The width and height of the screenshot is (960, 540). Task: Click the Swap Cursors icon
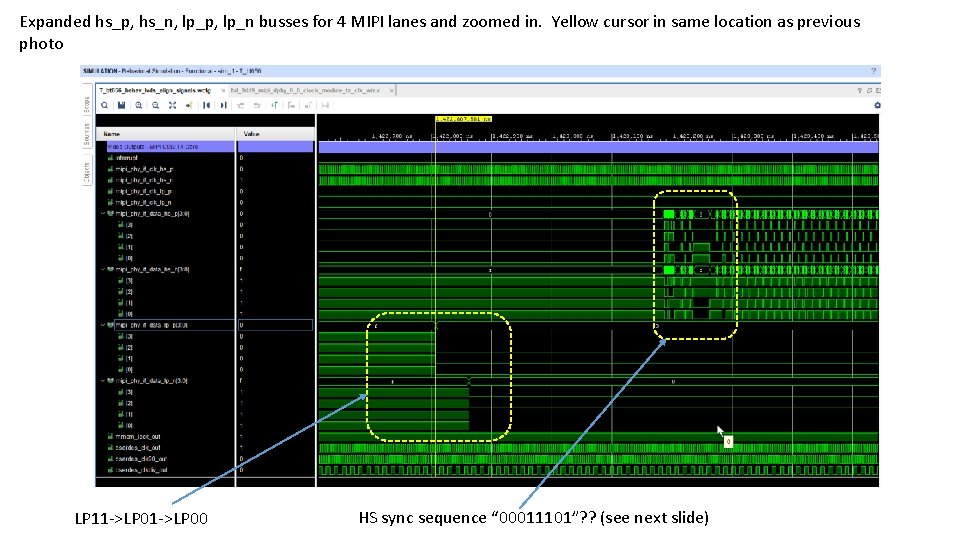pos(325,105)
